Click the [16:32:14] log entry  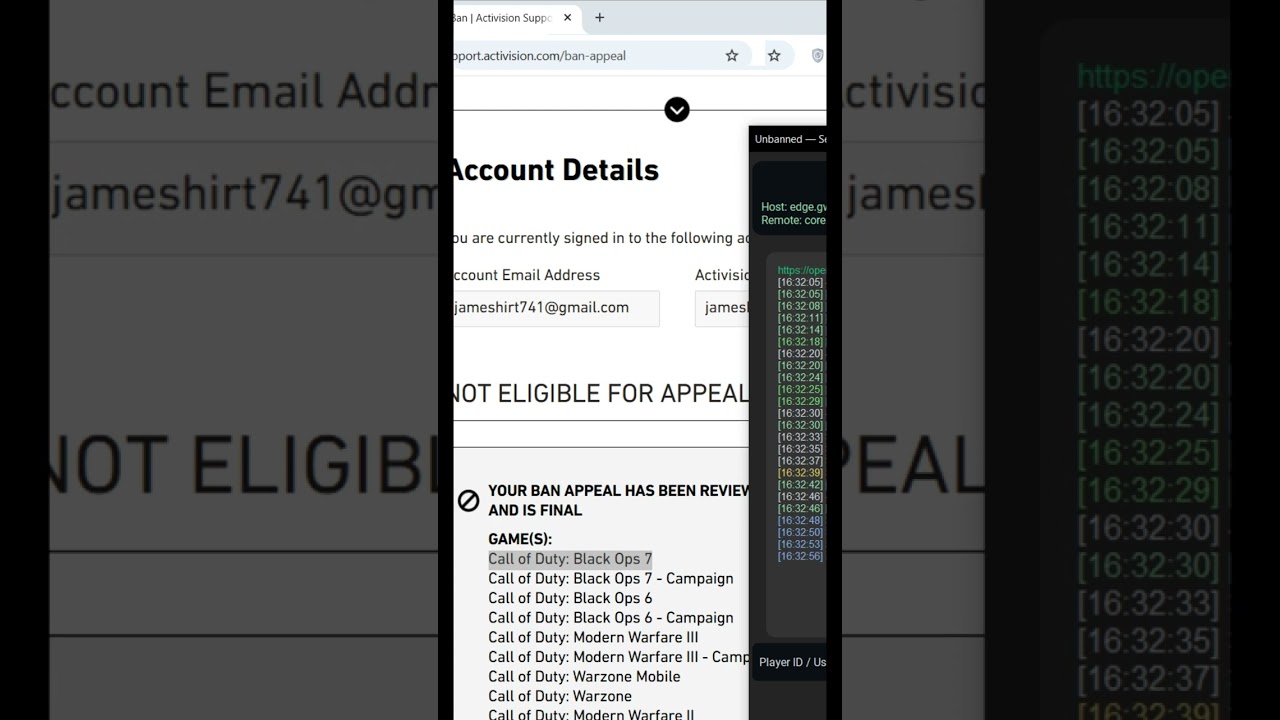pyautogui.click(x=800, y=330)
